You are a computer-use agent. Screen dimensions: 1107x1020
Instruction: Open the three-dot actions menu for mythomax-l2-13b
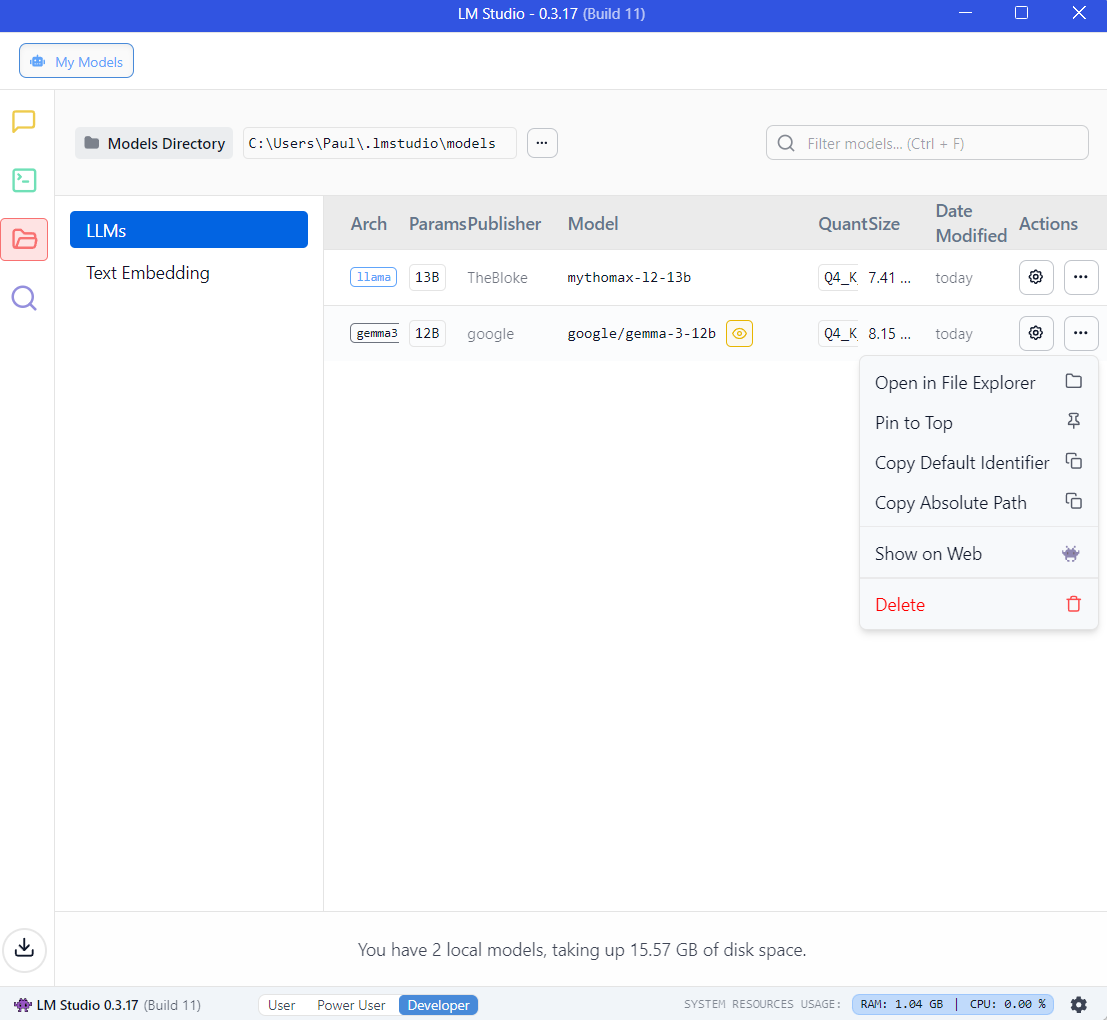[x=1081, y=277]
